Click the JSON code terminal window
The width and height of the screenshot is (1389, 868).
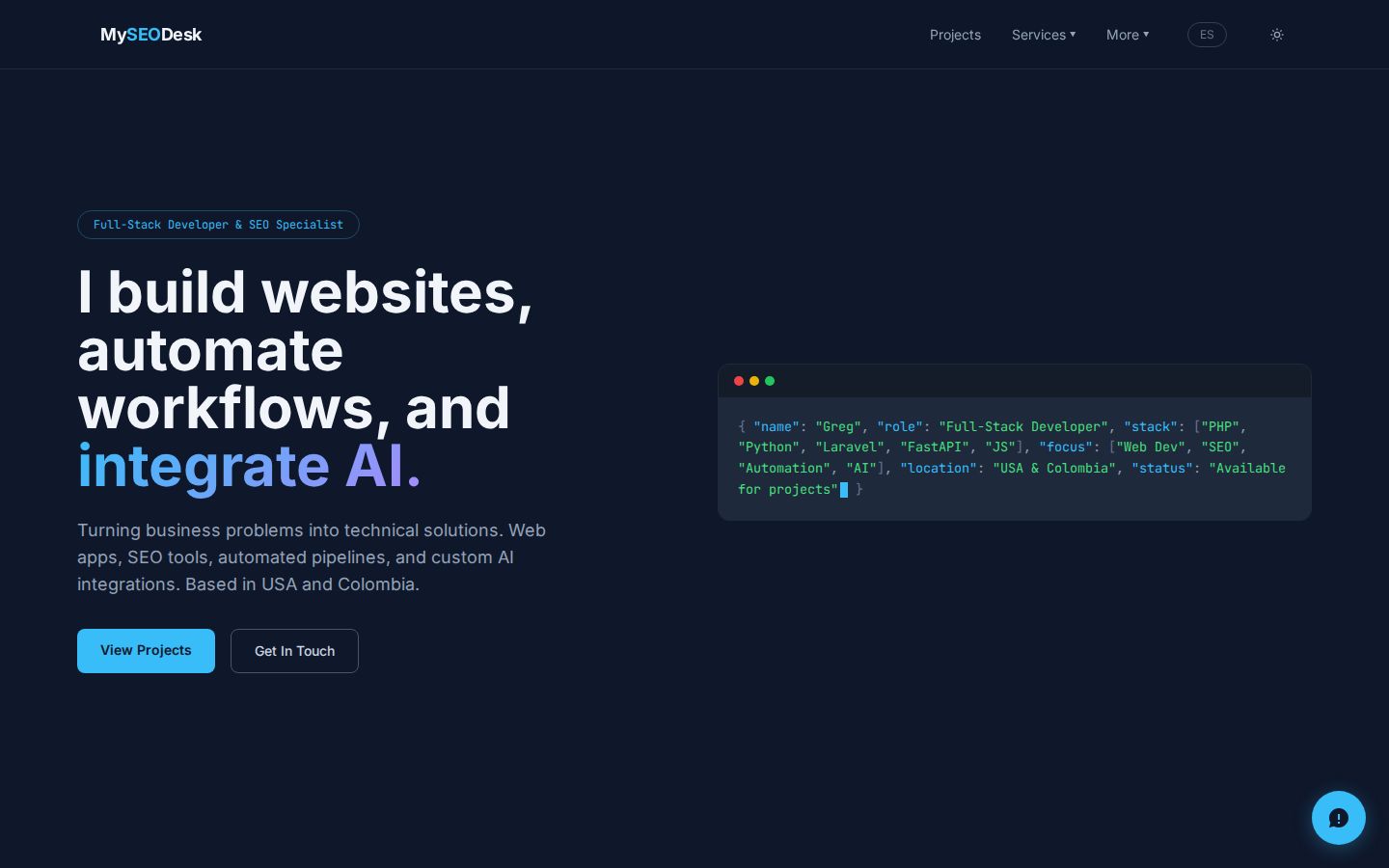click(x=1015, y=442)
